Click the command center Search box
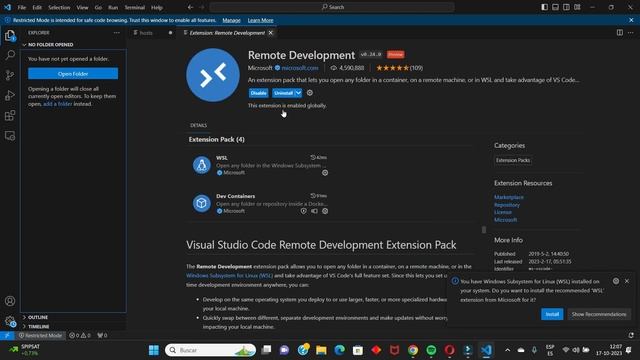The image size is (640, 360). [332, 7]
